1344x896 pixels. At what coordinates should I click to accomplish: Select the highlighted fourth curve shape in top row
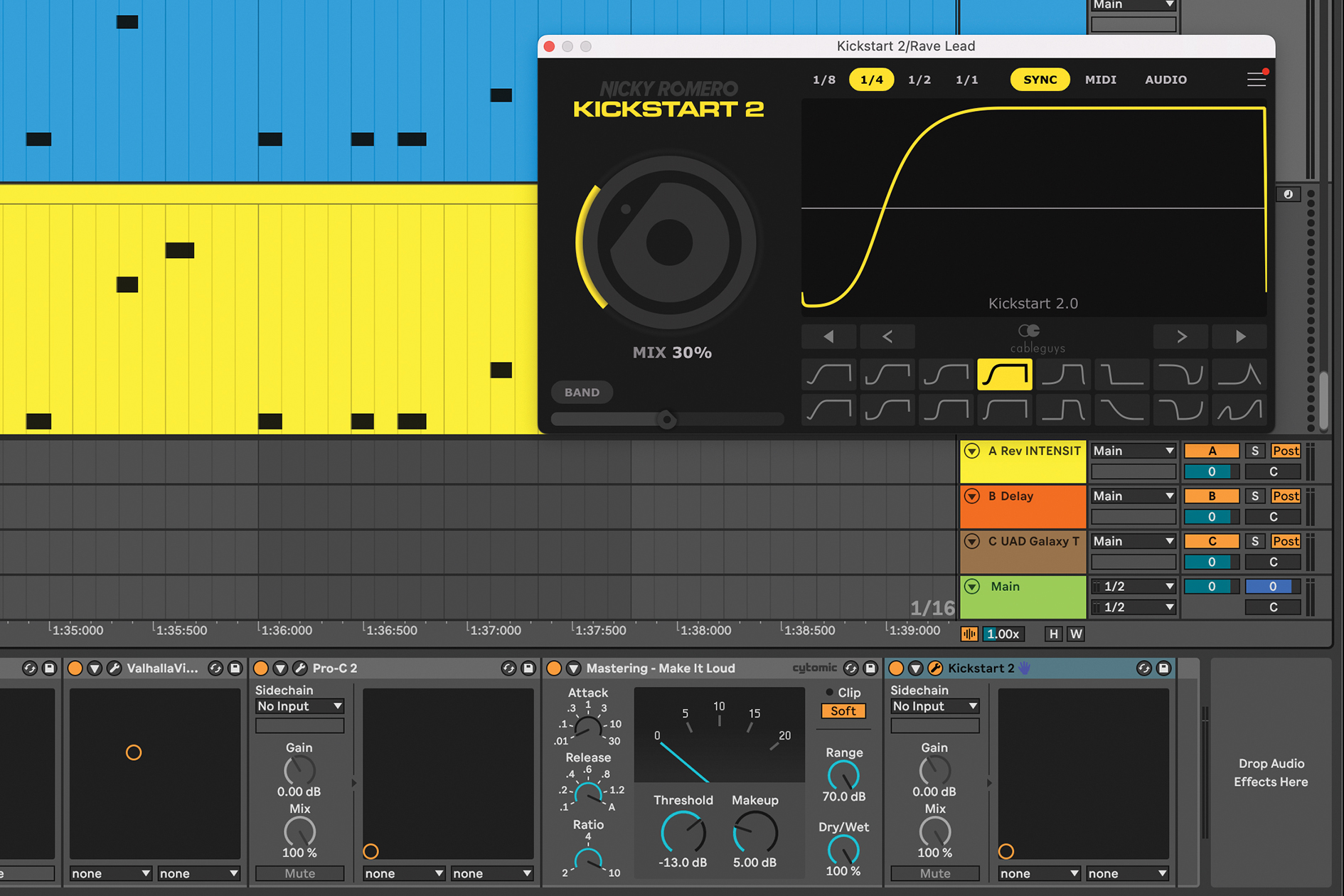pos(1004,374)
